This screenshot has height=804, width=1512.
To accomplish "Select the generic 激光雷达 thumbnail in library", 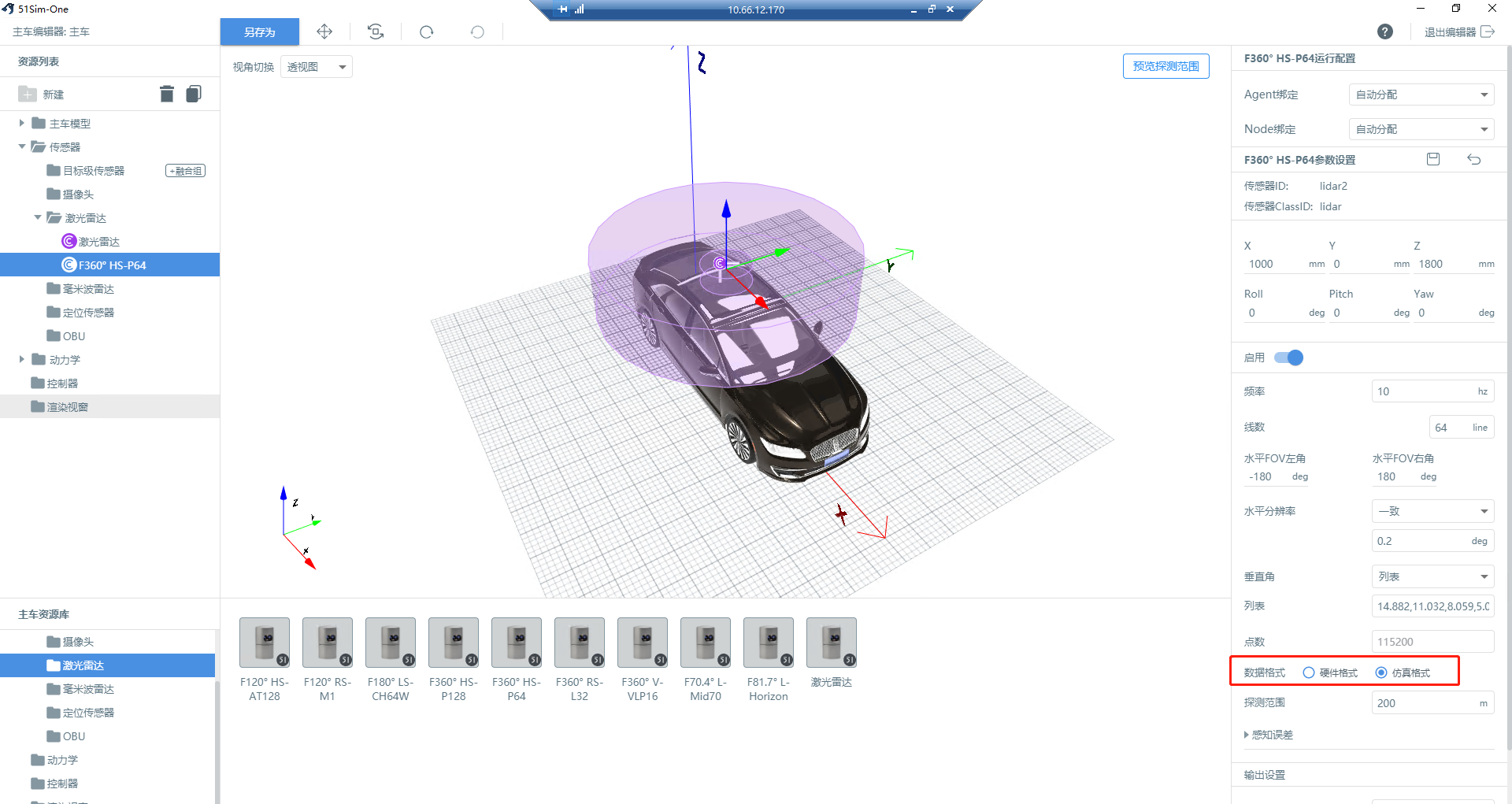I will 832,643.
